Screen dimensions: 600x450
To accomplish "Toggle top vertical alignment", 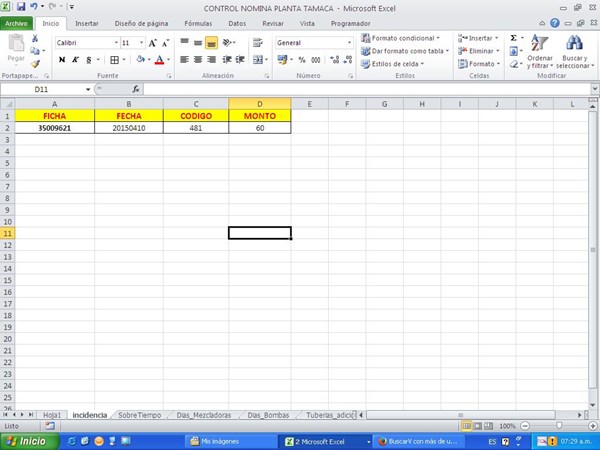I will point(184,42).
